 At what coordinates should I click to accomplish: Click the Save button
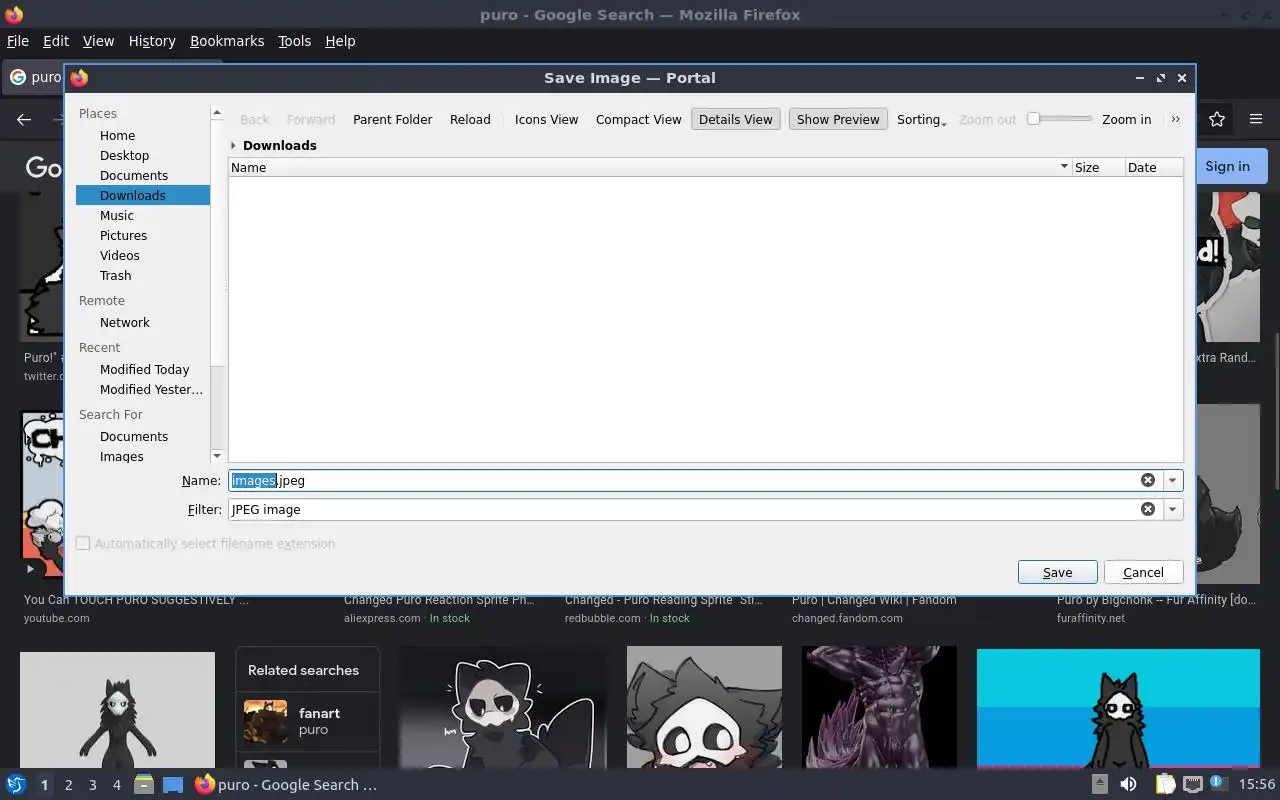(x=1057, y=572)
